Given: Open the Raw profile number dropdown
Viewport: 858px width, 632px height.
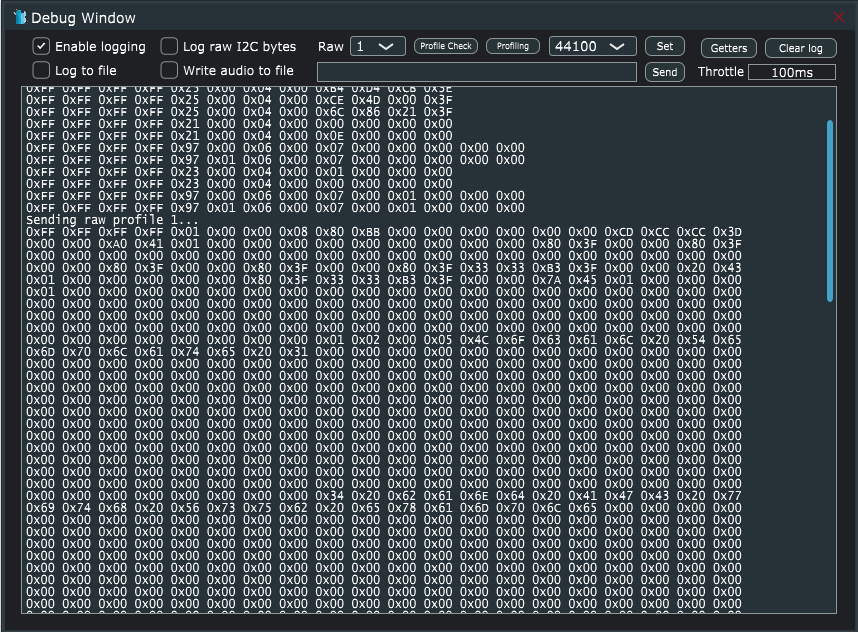Looking at the screenshot, I should [377, 47].
